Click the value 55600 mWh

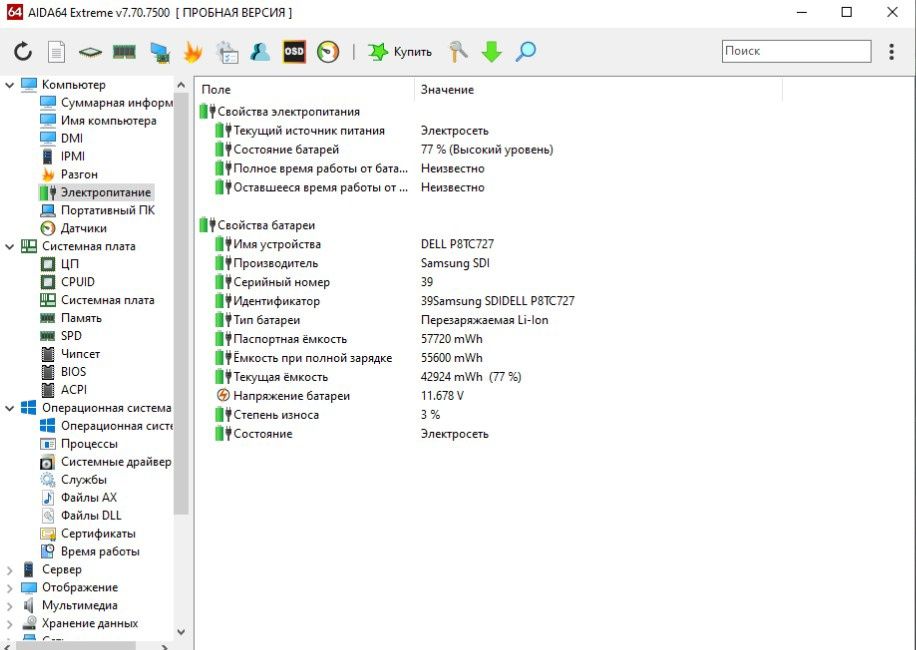click(452, 358)
